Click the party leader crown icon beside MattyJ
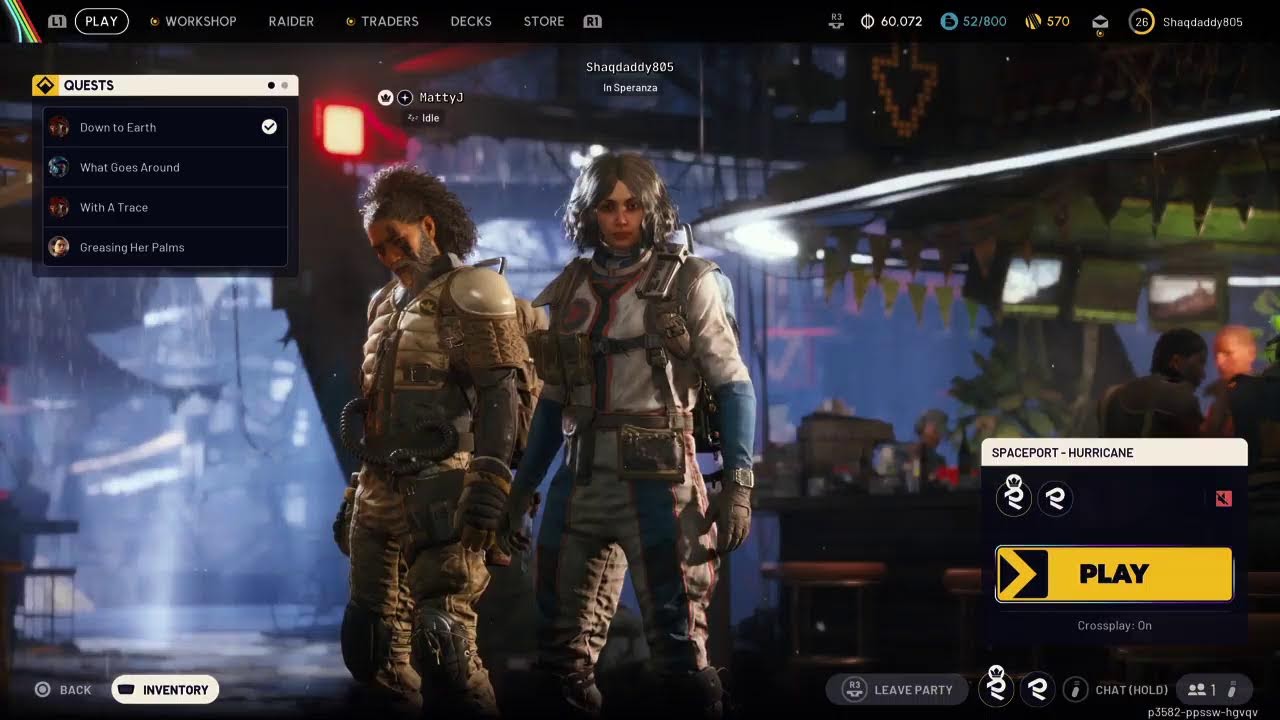The width and height of the screenshot is (1280, 720). pyautogui.click(x=385, y=97)
